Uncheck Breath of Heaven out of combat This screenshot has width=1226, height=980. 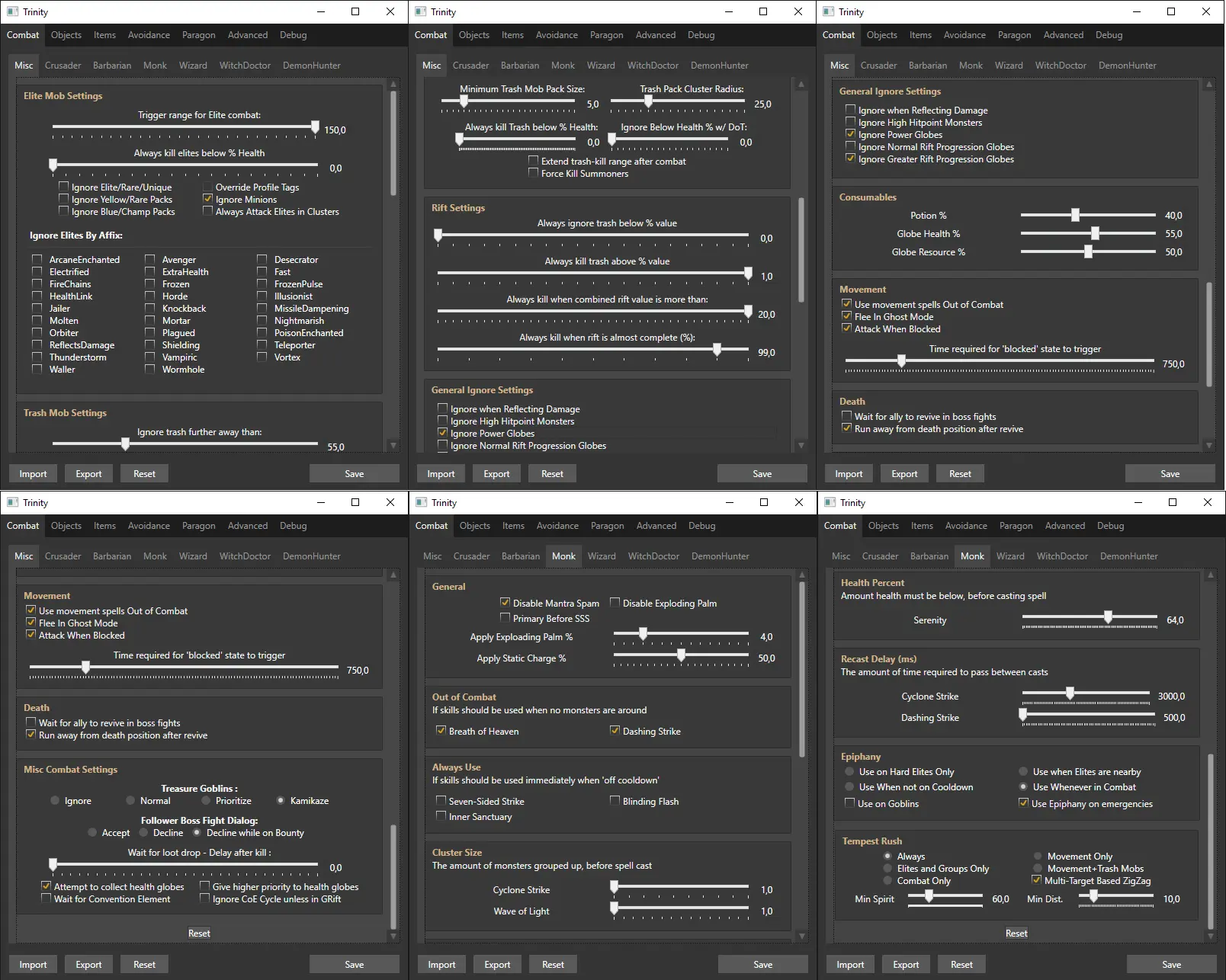point(441,731)
